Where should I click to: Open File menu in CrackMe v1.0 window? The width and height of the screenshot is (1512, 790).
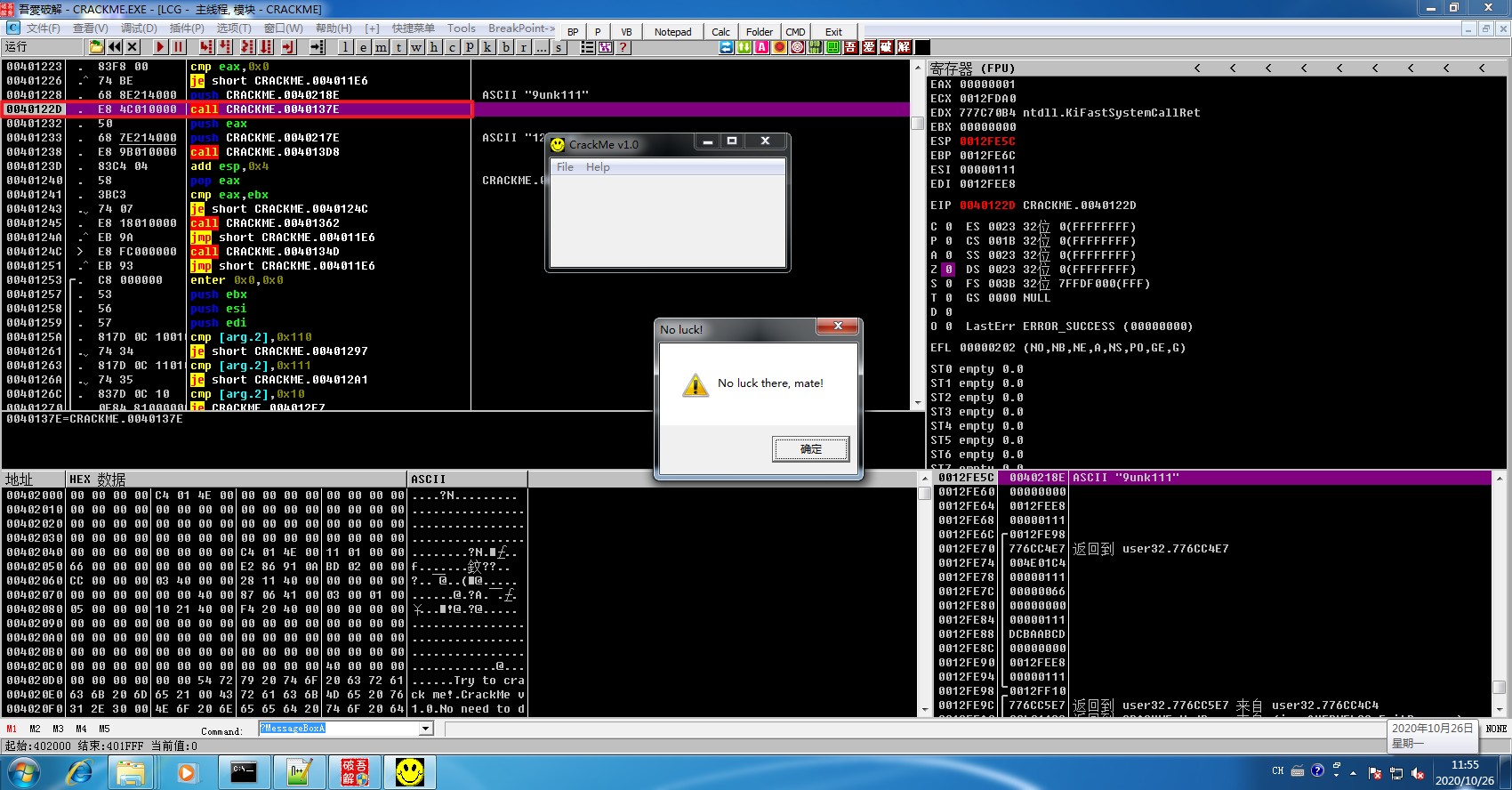pos(565,167)
